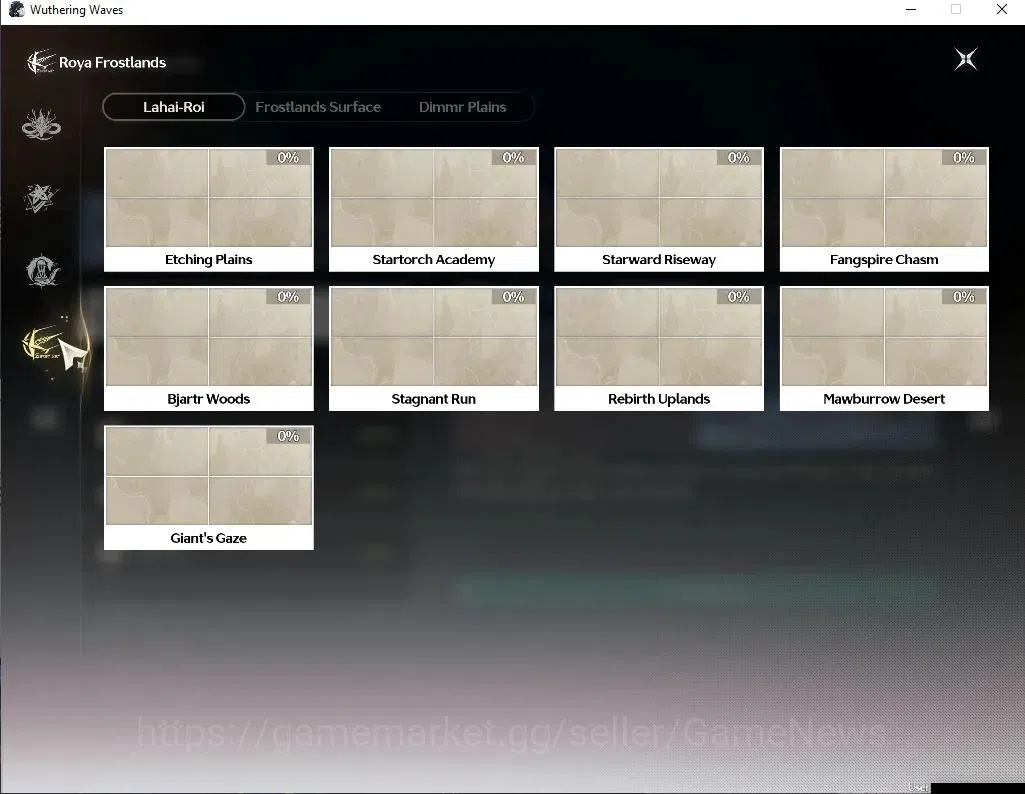Open the Starward Riseway map card
This screenshot has width=1025, height=794.
tap(659, 209)
